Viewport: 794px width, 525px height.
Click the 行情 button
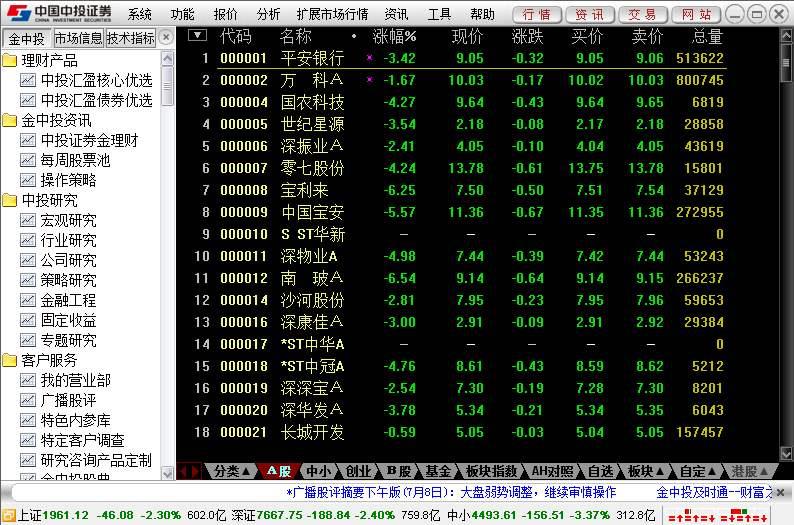(537, 15)
